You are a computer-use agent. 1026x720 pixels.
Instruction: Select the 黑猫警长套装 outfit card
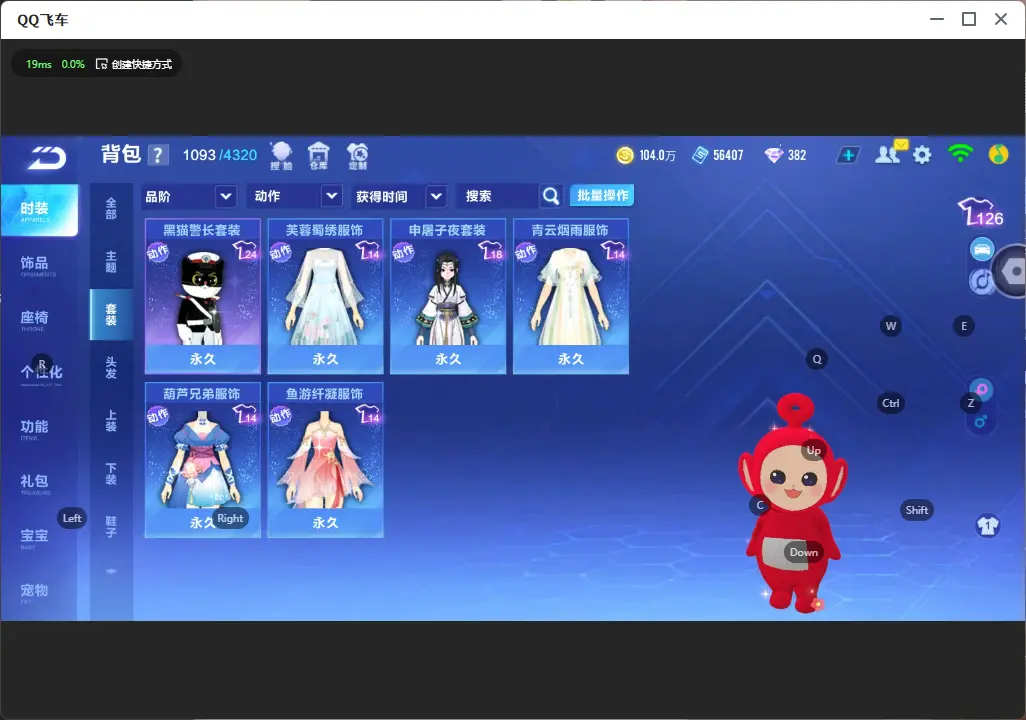pyautogui.click(x=203, y=296)
